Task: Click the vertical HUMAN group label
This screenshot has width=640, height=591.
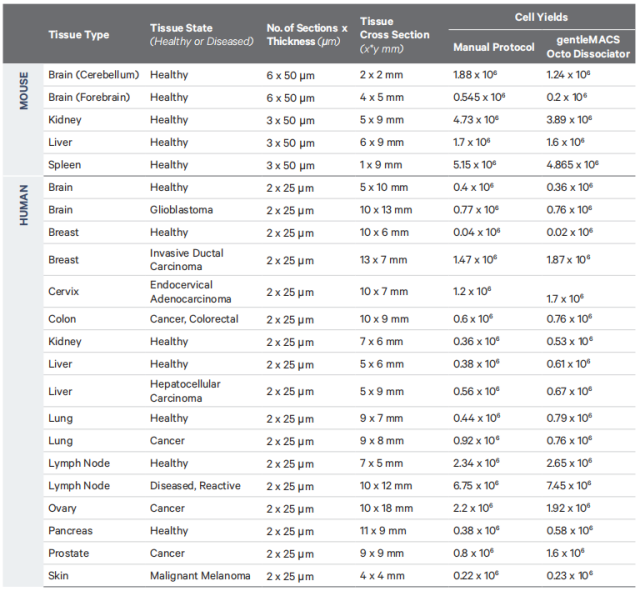Action: coord(24,205)
